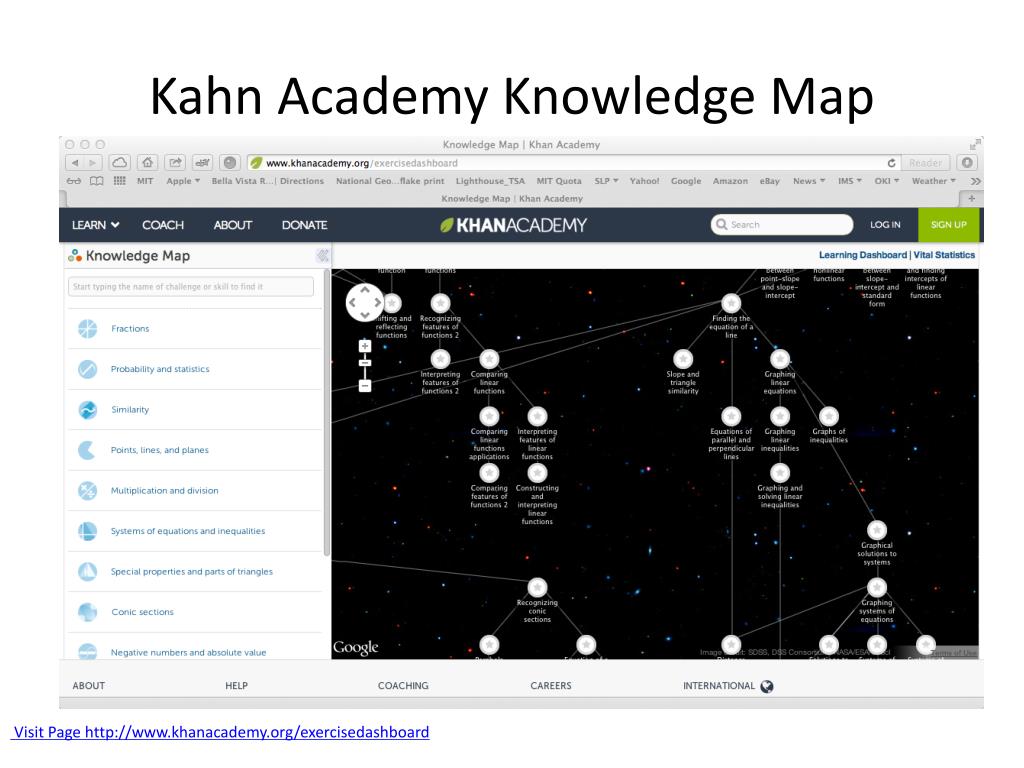Open the ABOUT item in top navigation
Viewport: 1024px width, 768px height.
tap(232, 225)
